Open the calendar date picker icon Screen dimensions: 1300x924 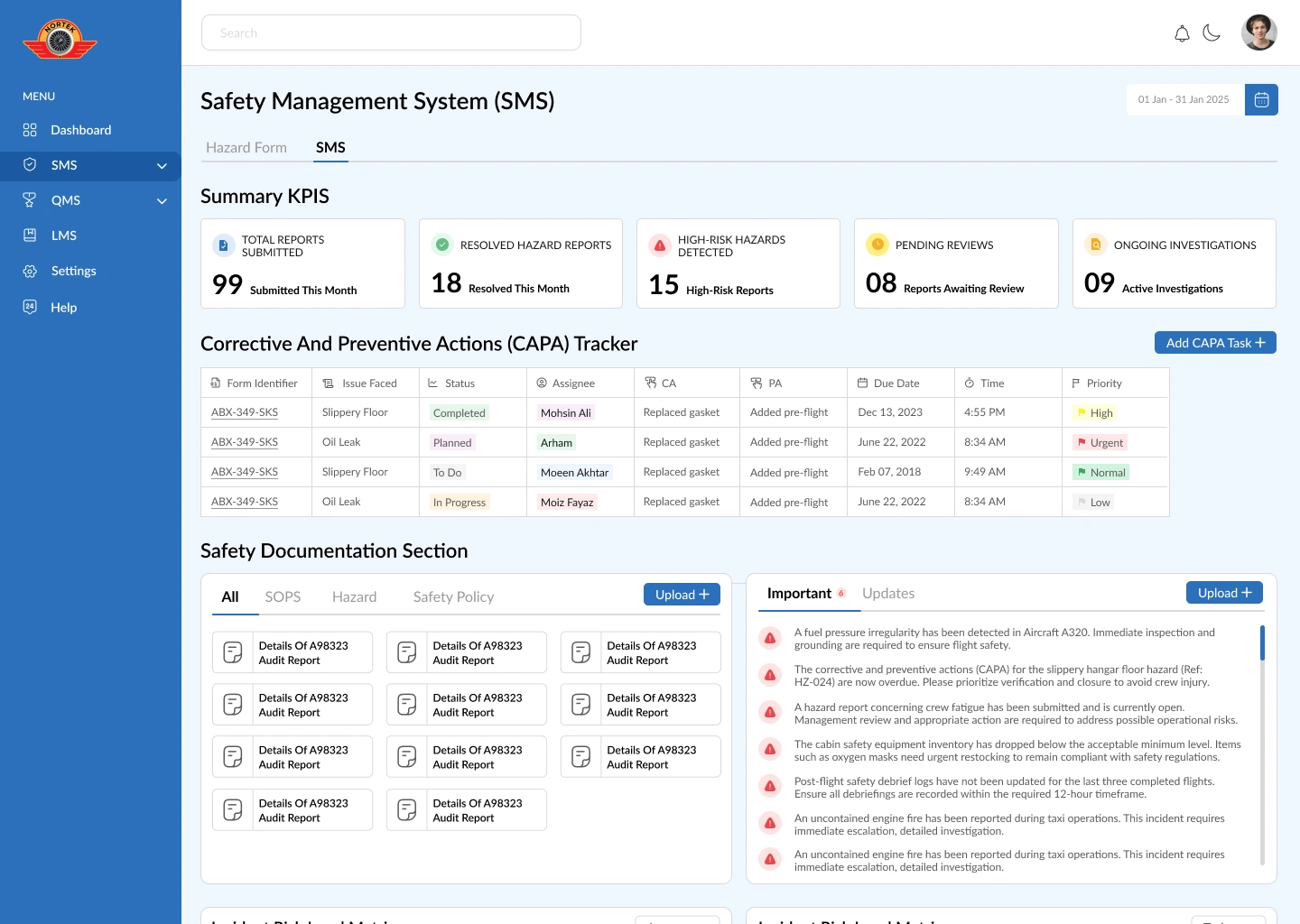[1261, 99]
